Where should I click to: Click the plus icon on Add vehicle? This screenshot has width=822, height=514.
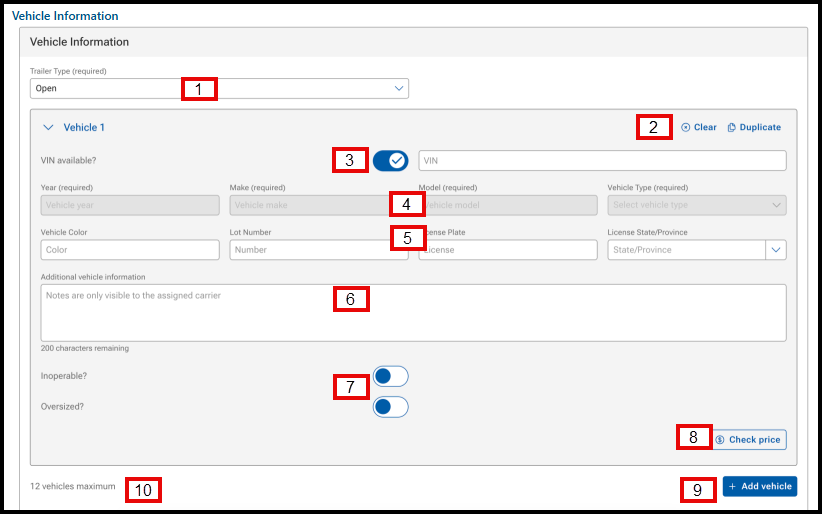click(732, 486)
